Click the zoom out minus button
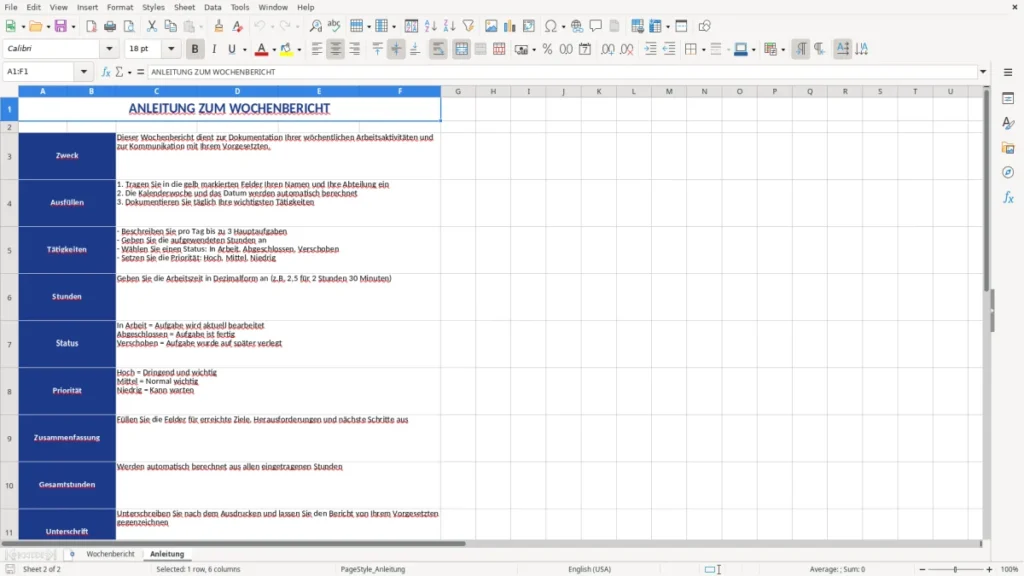1024x576 pixels. coord(922,569)
